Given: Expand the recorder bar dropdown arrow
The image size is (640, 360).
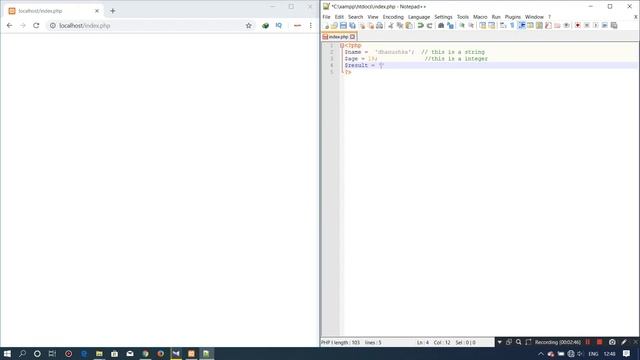Looking at the screenshot, I should (x=499, y=342).
